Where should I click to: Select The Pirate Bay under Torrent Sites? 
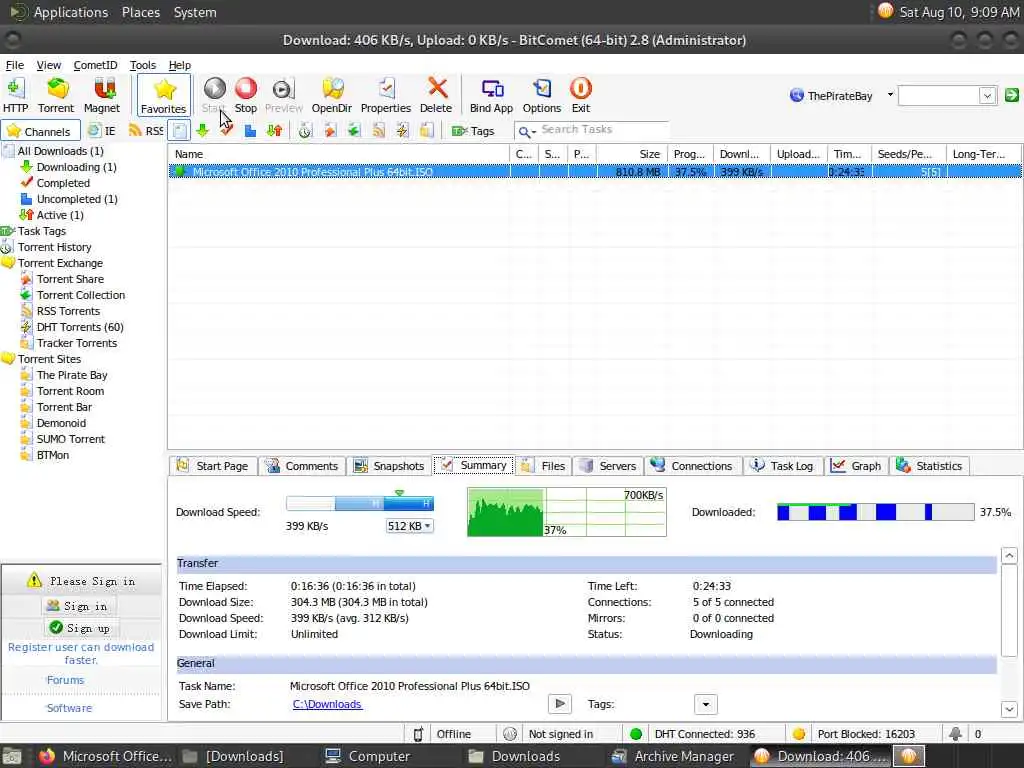[x=72, y=376]
